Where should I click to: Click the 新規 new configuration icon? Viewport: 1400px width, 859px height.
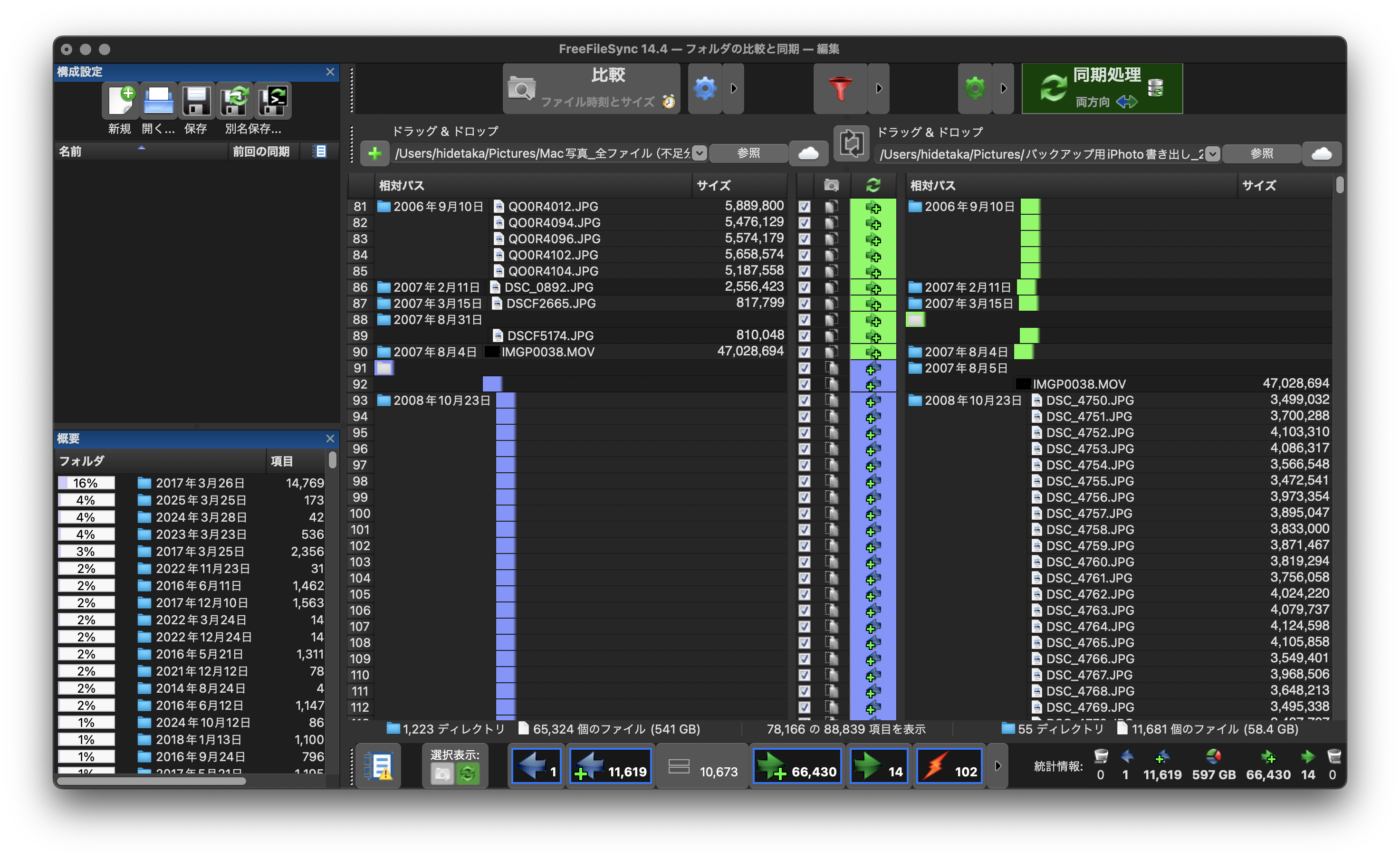(x=120, y=102)
